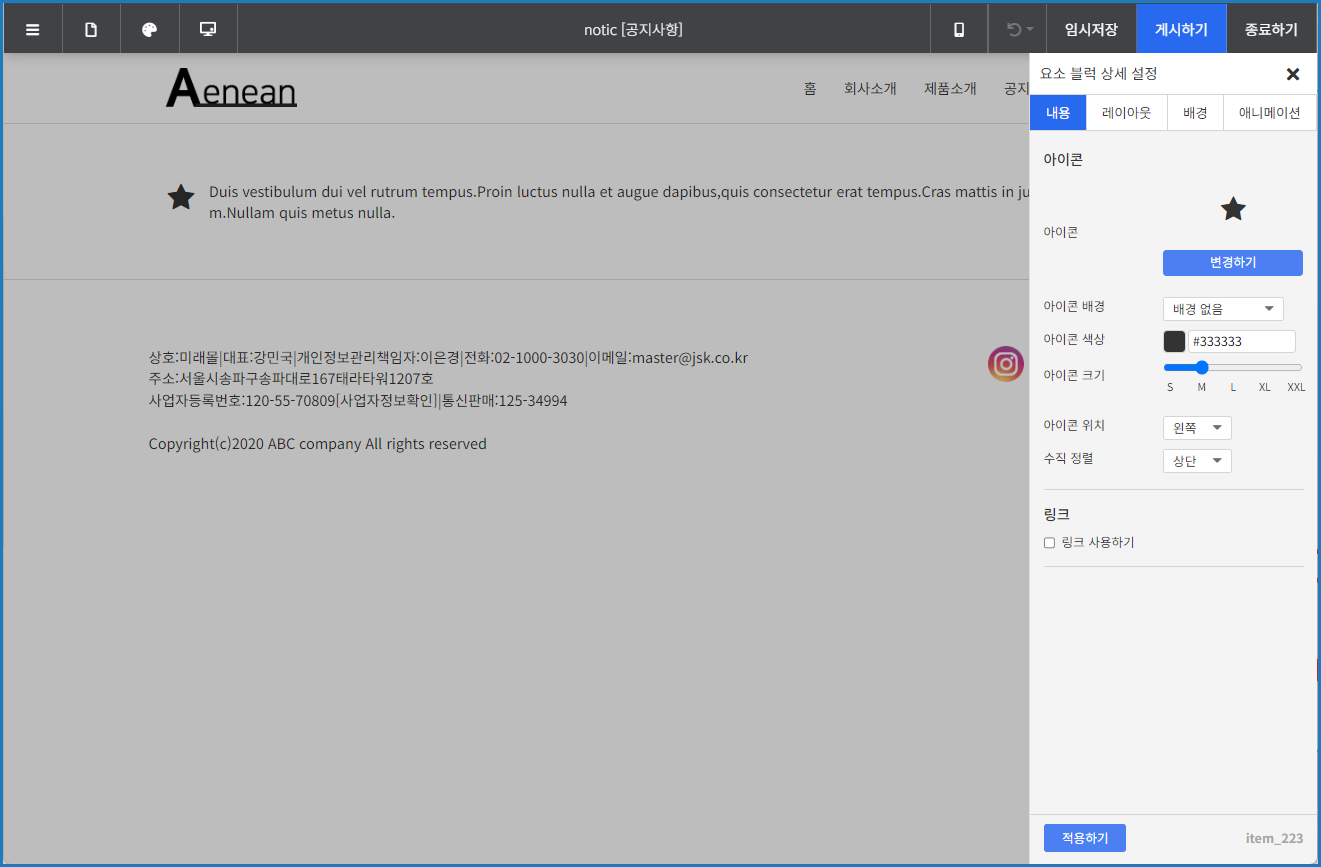Click the 게시하기 publish button
Viewport: 1321px width, 867px height.
[1181, 28]
